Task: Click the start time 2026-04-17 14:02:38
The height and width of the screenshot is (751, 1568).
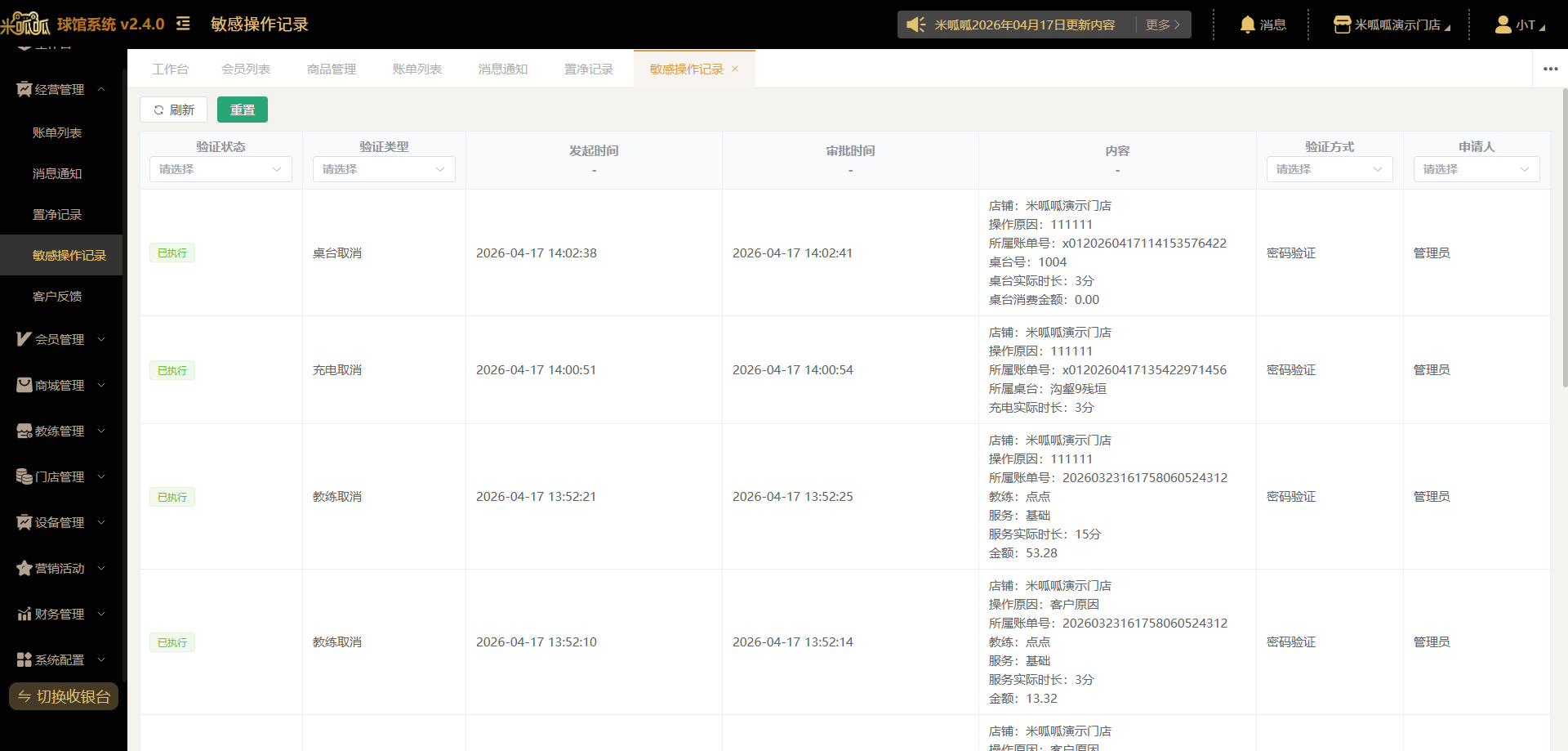Action: click(x=537, y=253)
